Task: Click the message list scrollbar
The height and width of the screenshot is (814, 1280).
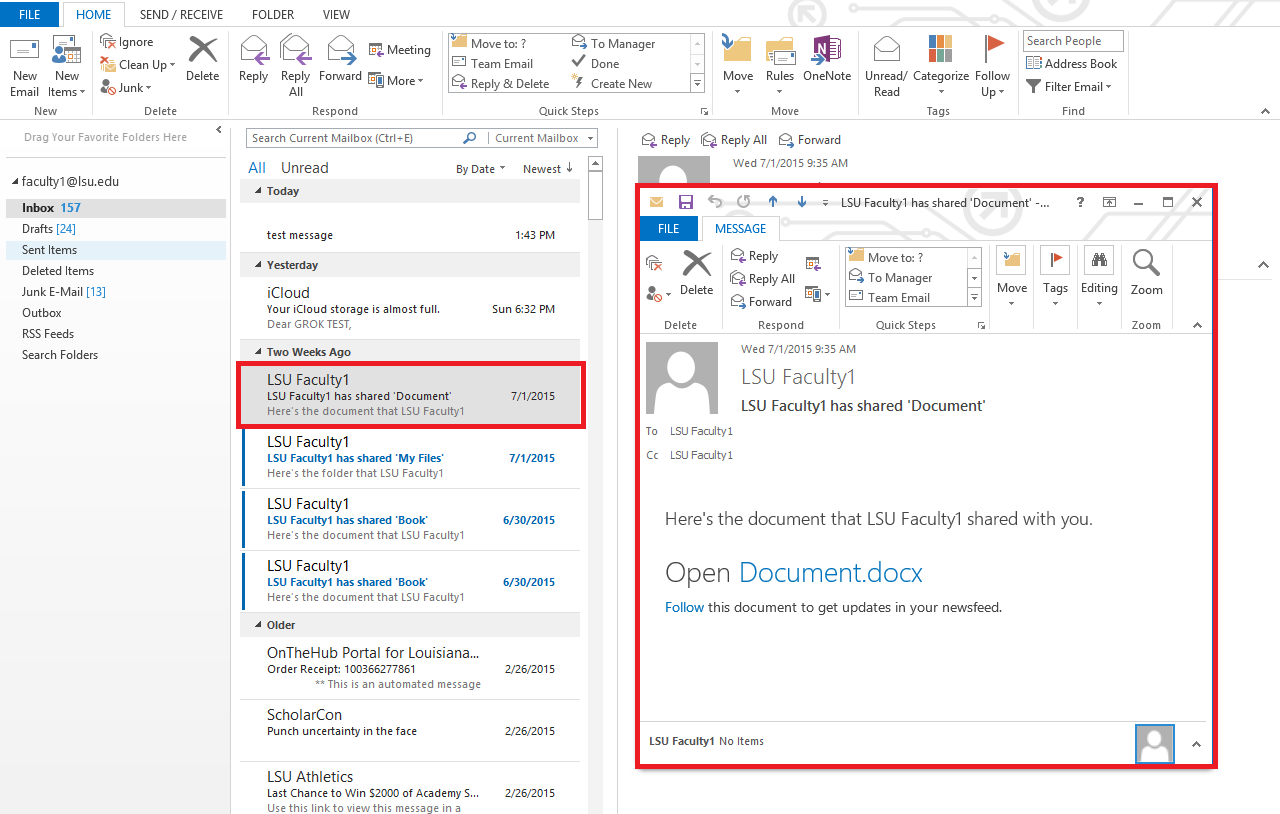Action: pos(596,195)
